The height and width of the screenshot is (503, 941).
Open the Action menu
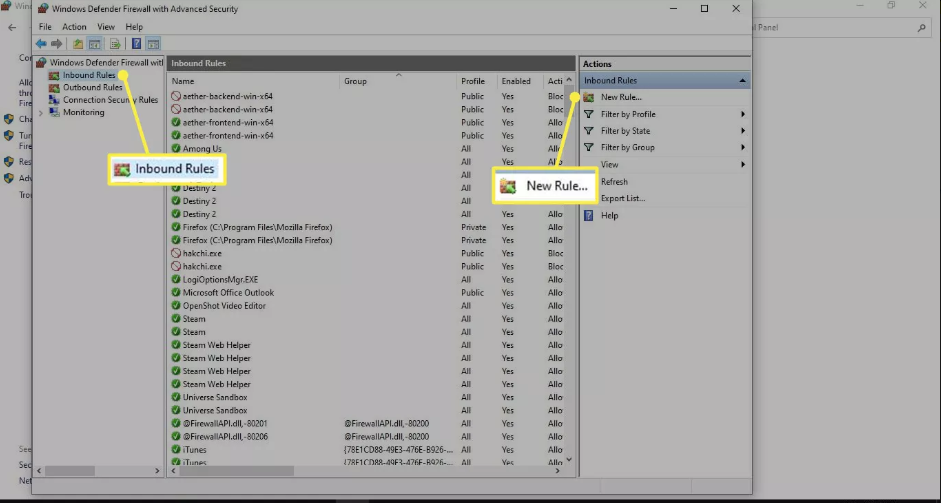[74, 27]
